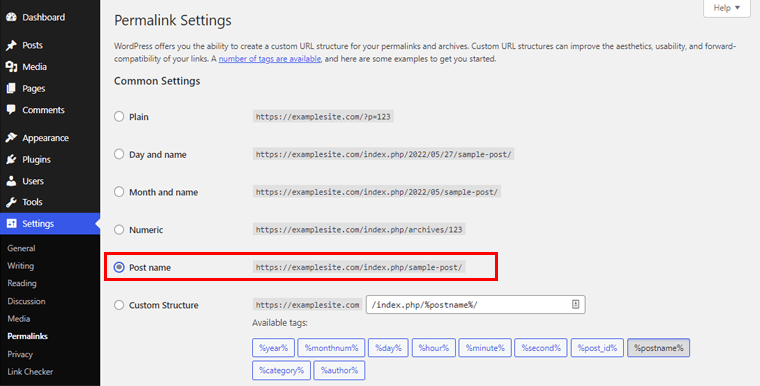Screen dimensions: 760x386
Task: Click the Month and name example URL
Action: (377, 192)
